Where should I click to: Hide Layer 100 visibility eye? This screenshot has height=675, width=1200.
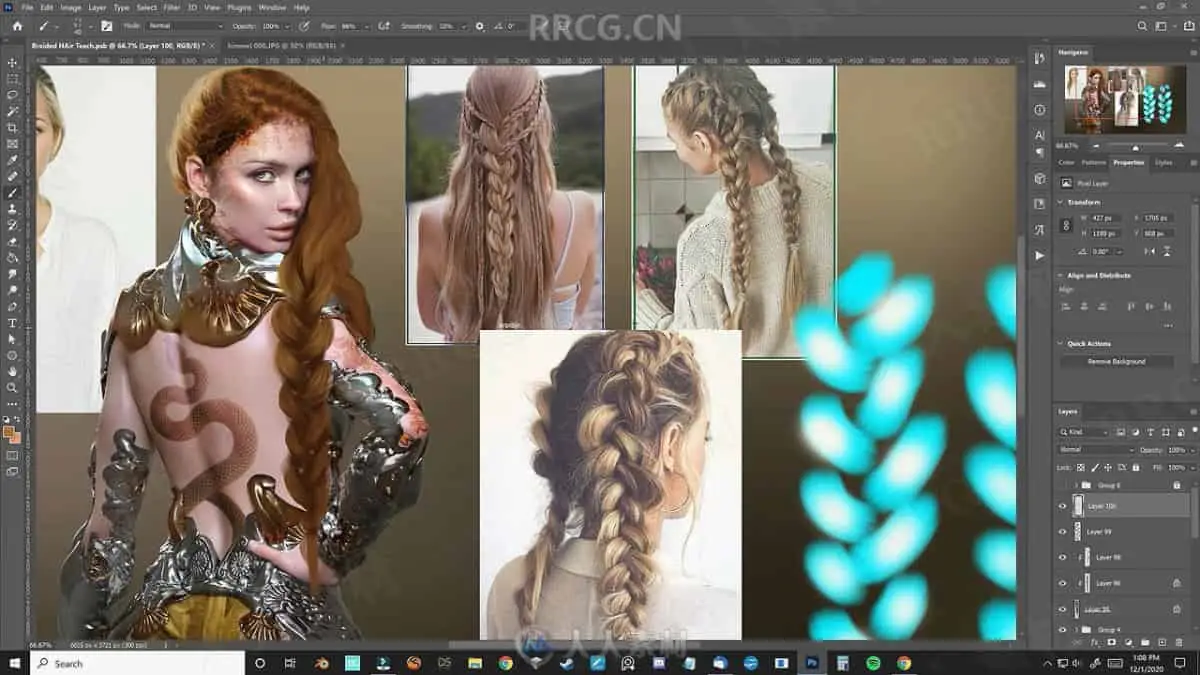click(x=1063, y=506)
